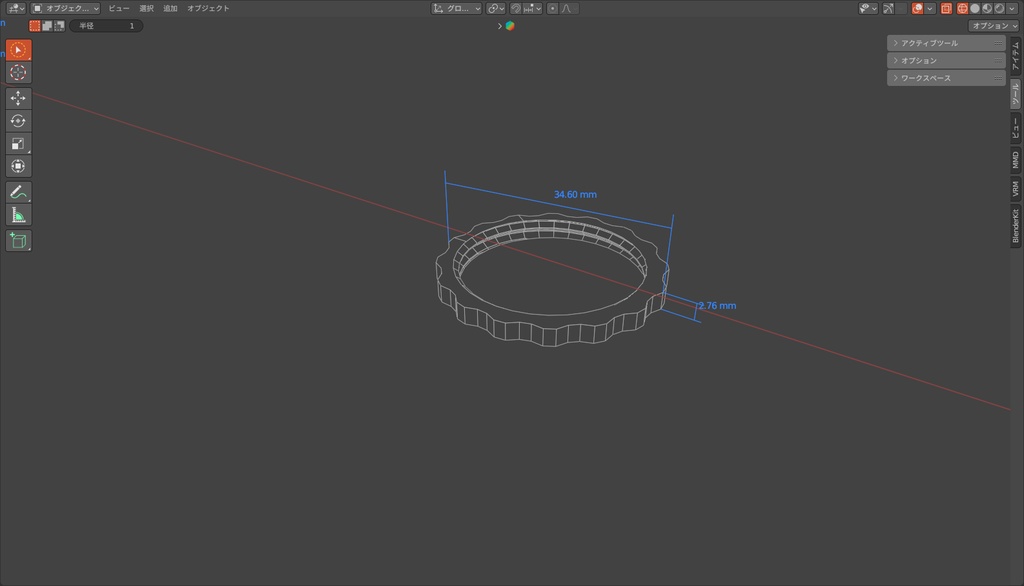Screen dimensions: 1024x586
Task: Open the オプション dropdown in tool header
Action: tap(993, 25)
